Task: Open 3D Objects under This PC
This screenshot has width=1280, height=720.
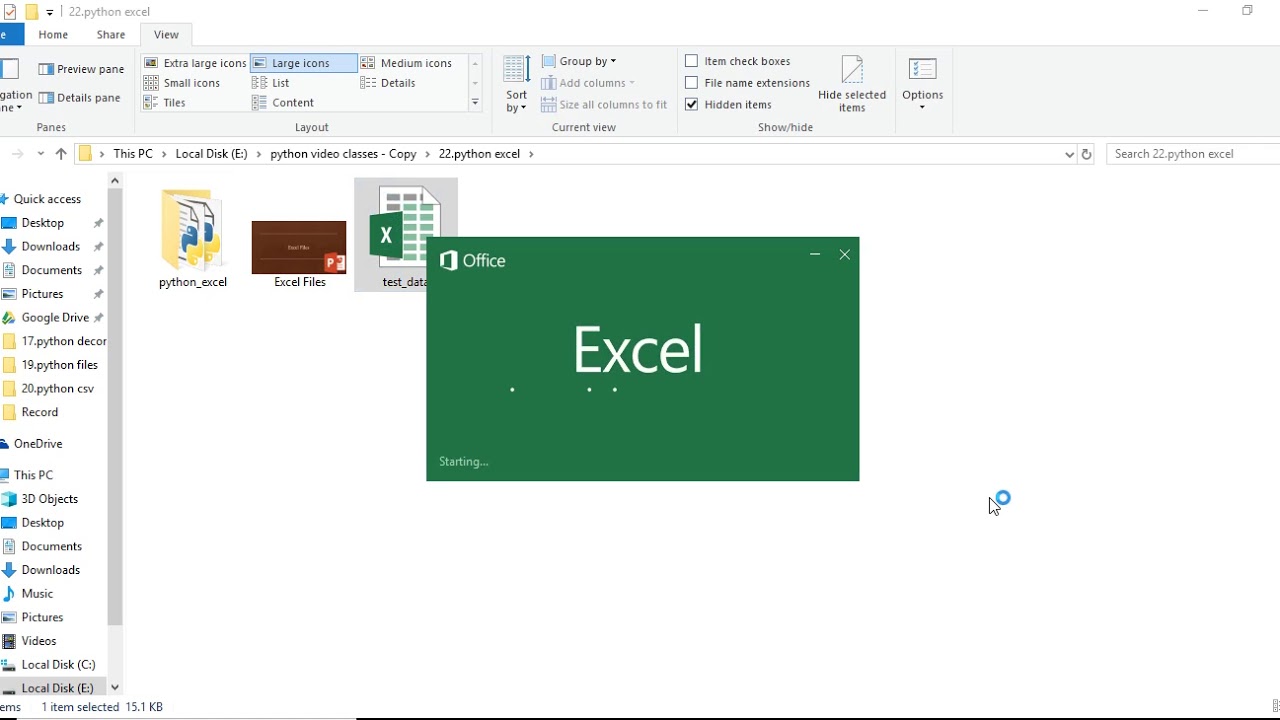Action: point(49,499)
